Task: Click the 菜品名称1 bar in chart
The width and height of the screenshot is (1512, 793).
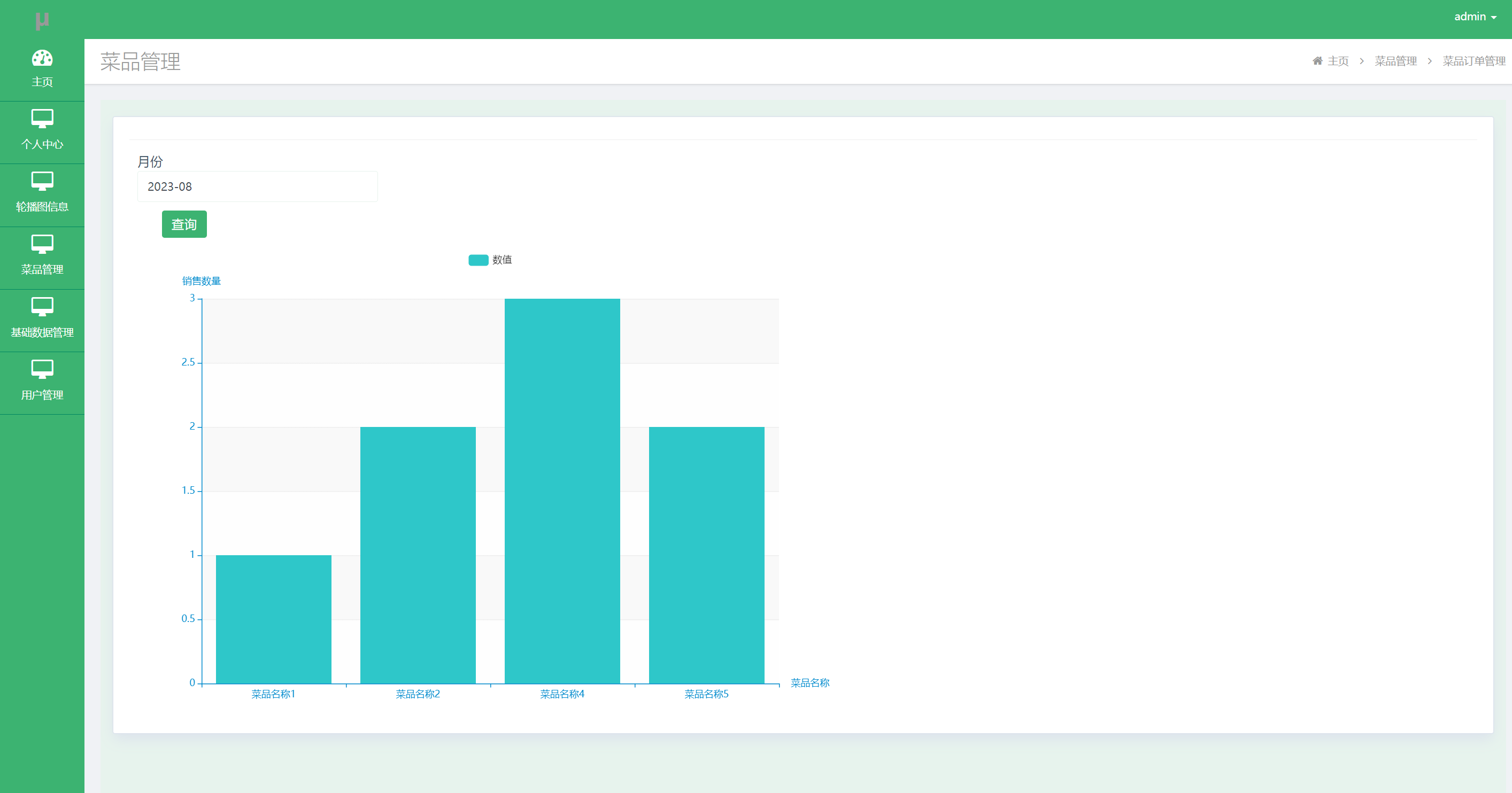Action: (274, 619)
